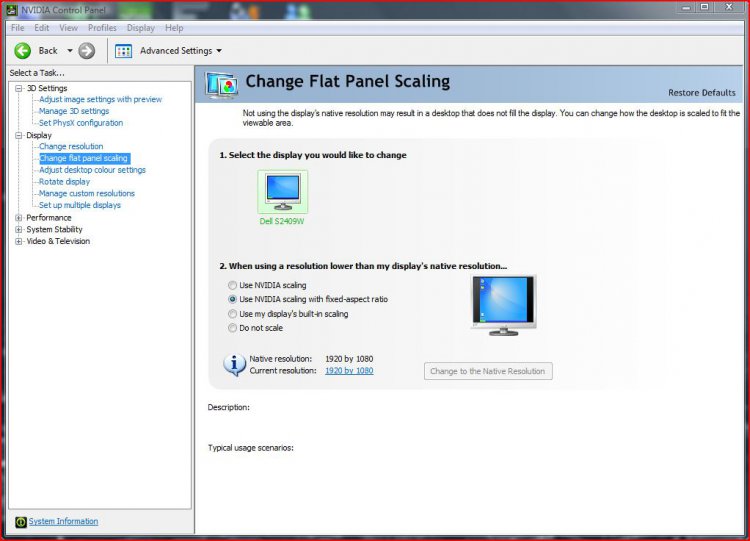This screenshot has height=541, width=750.
Task: Open Set PhysX configuration
Action: [81, 123]
